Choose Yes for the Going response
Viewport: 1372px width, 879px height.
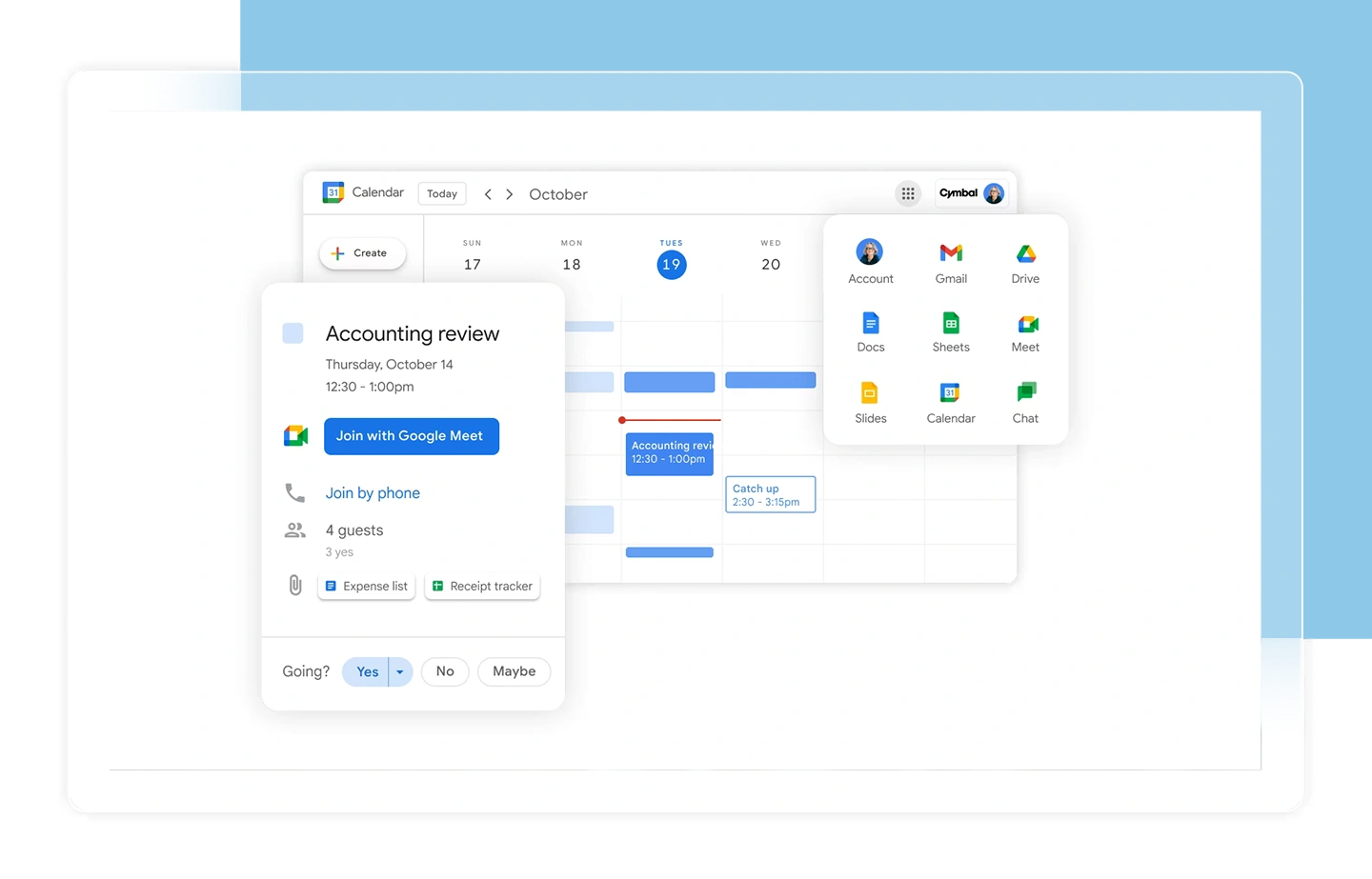tap(367, 671)
